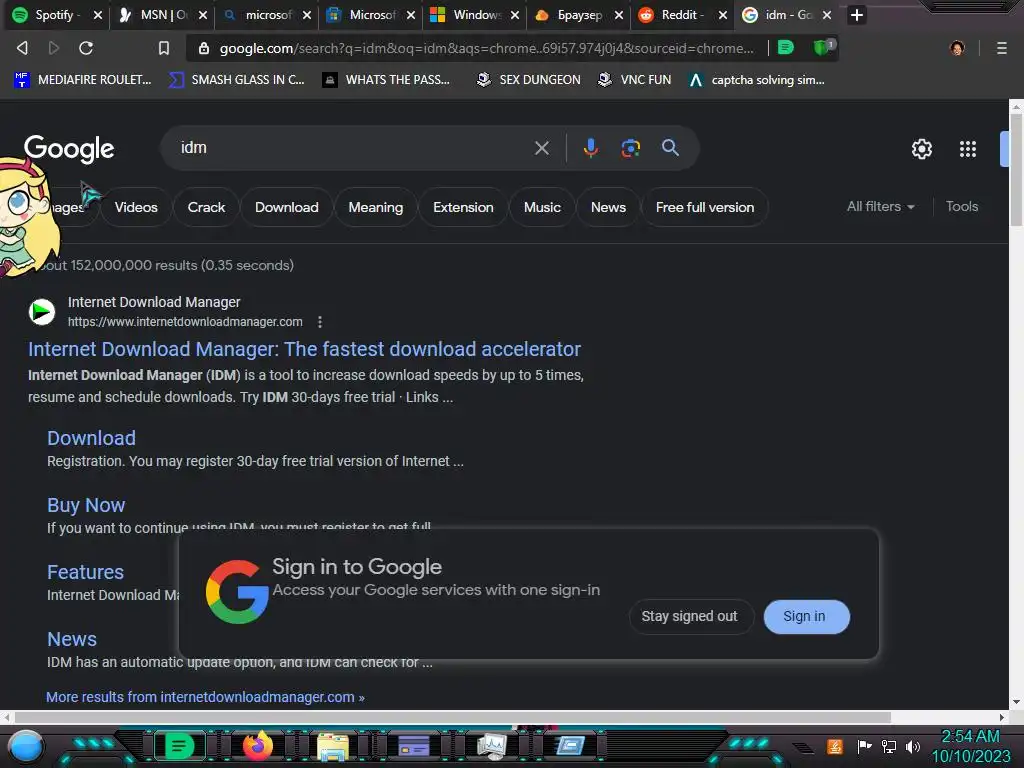Select Free full version chip
The width and height of the screenshot is (1024, 768).
(705, 207)
